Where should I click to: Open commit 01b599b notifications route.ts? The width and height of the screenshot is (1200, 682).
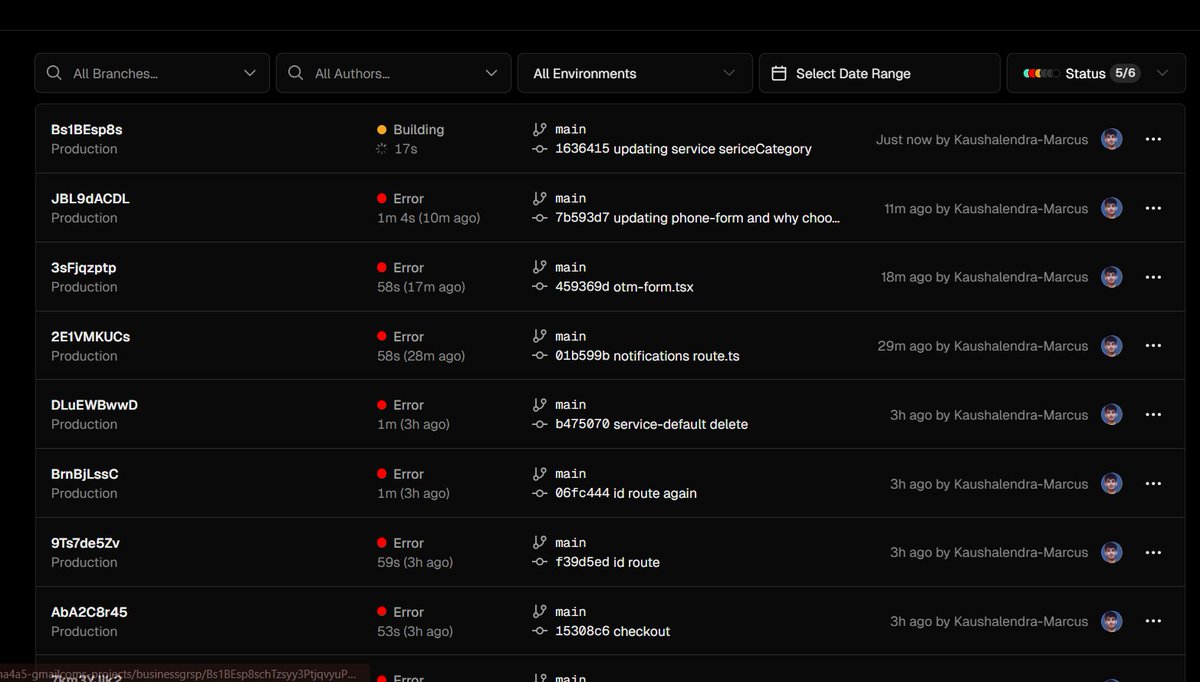[647, 356]
